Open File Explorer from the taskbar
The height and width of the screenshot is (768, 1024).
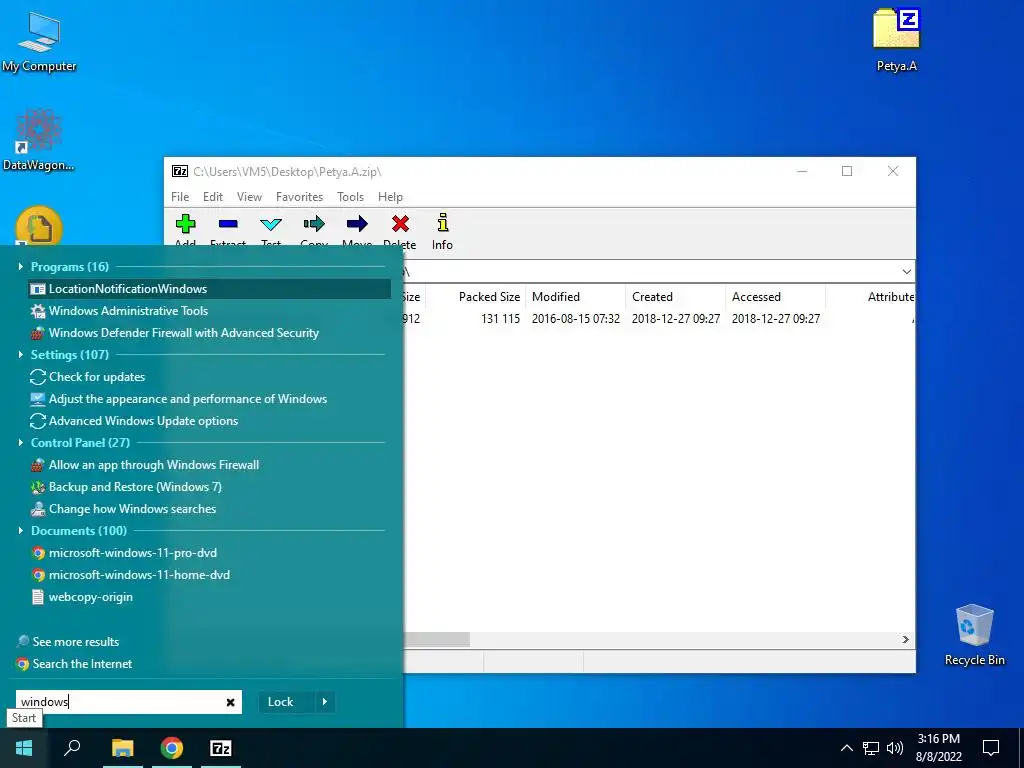122,748
